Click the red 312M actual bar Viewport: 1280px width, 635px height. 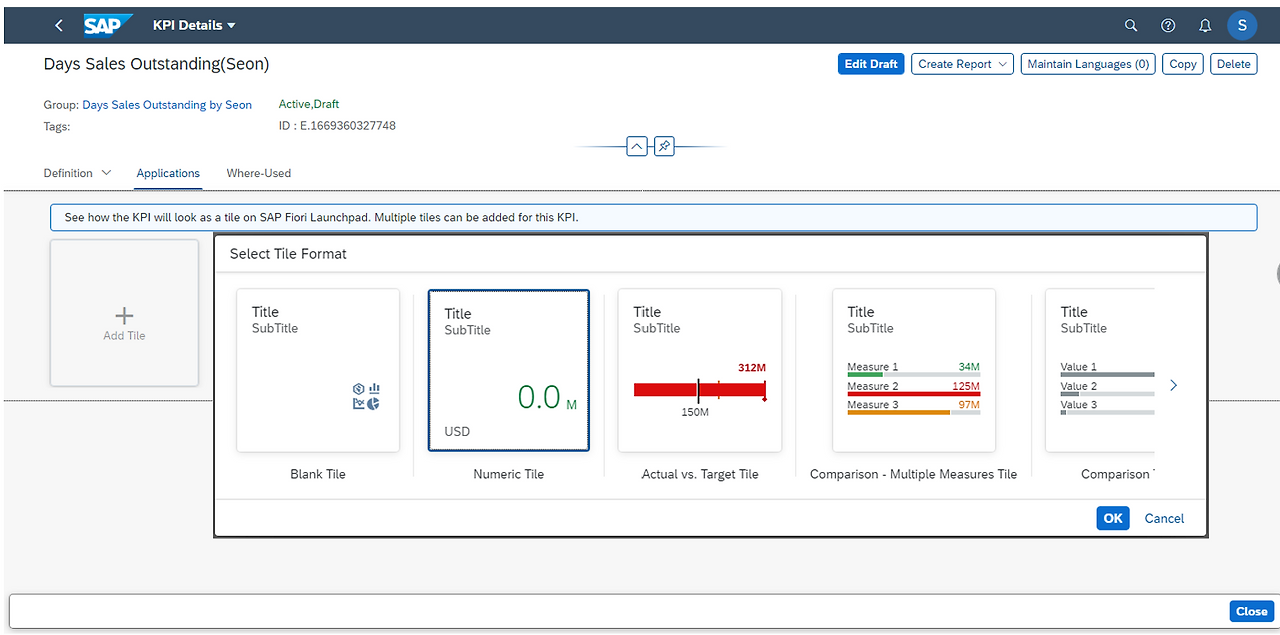click(x=700, y=389)
